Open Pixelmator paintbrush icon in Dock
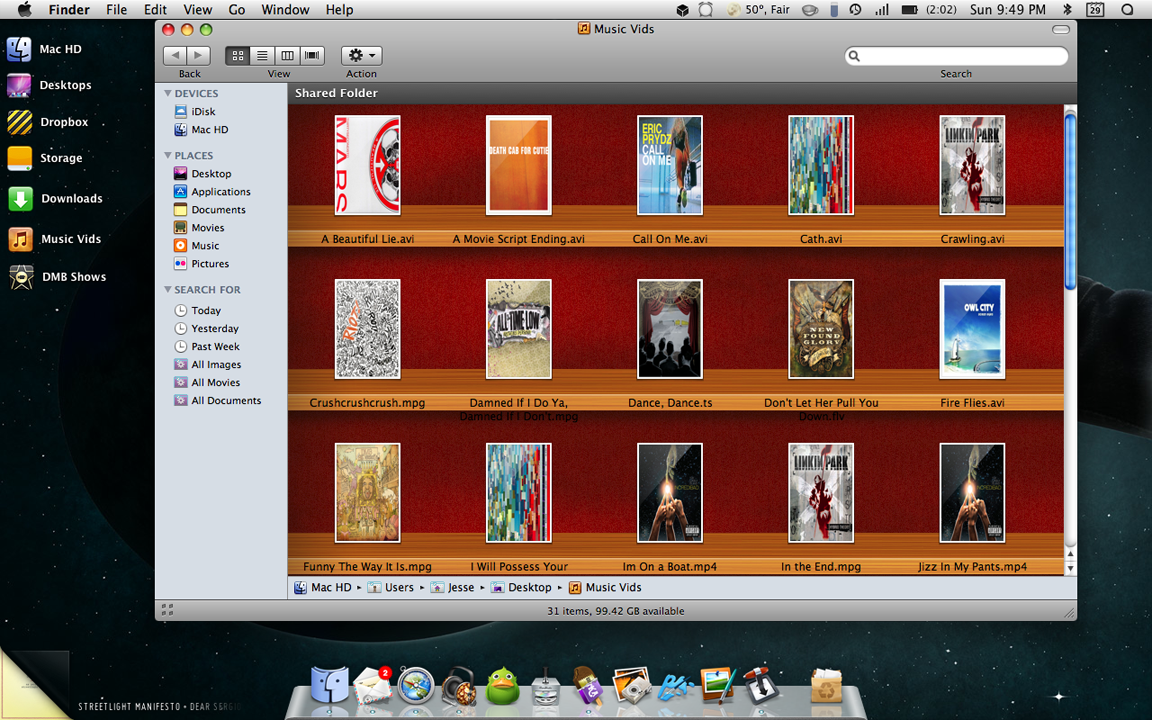 pyautogui.click(x=718, y=685)
